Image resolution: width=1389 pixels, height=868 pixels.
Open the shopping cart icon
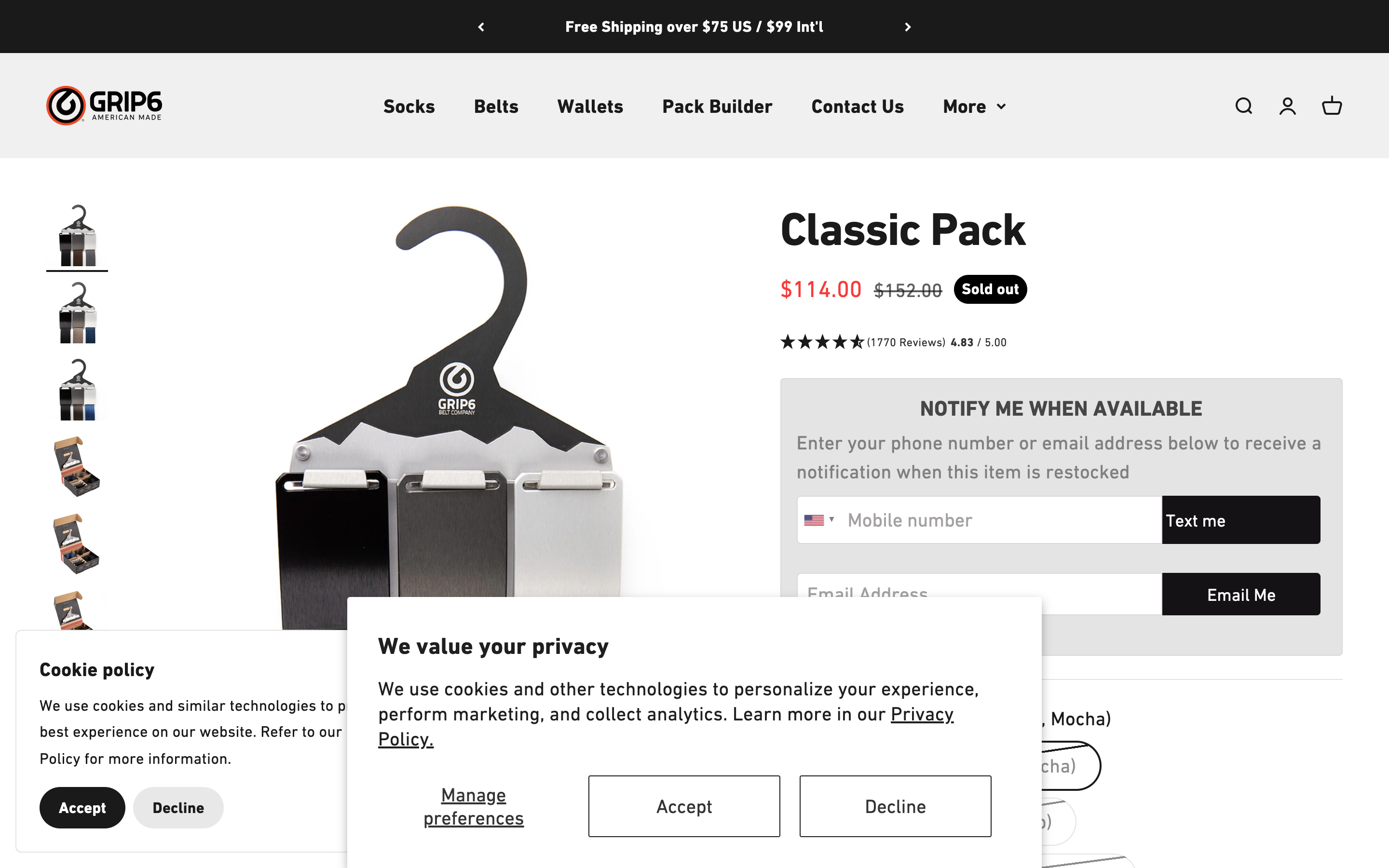click(x=1332, y=106)
